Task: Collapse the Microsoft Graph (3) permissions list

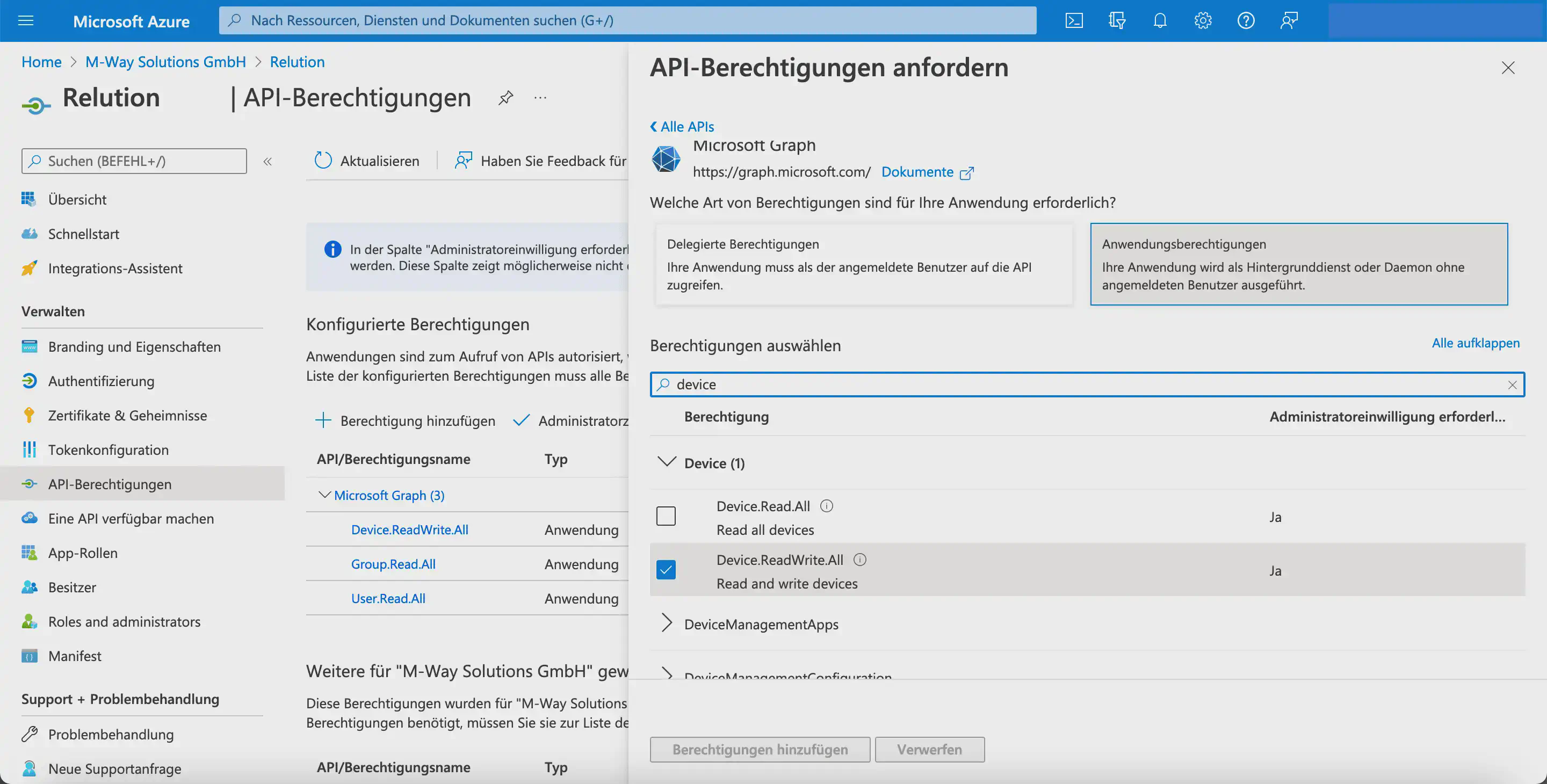Action: pos(324,495)
